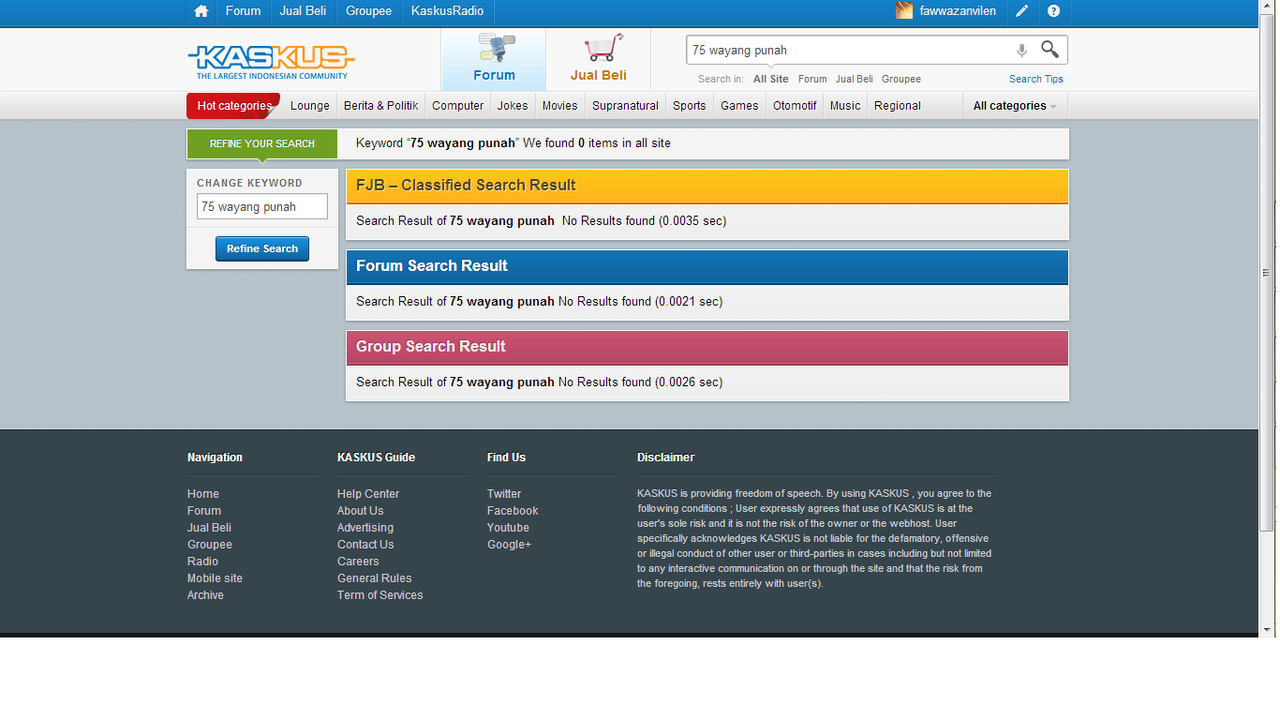Click the Change Keyword input field
Viewport: 1280px width, 720px height.
click(262, 207)
